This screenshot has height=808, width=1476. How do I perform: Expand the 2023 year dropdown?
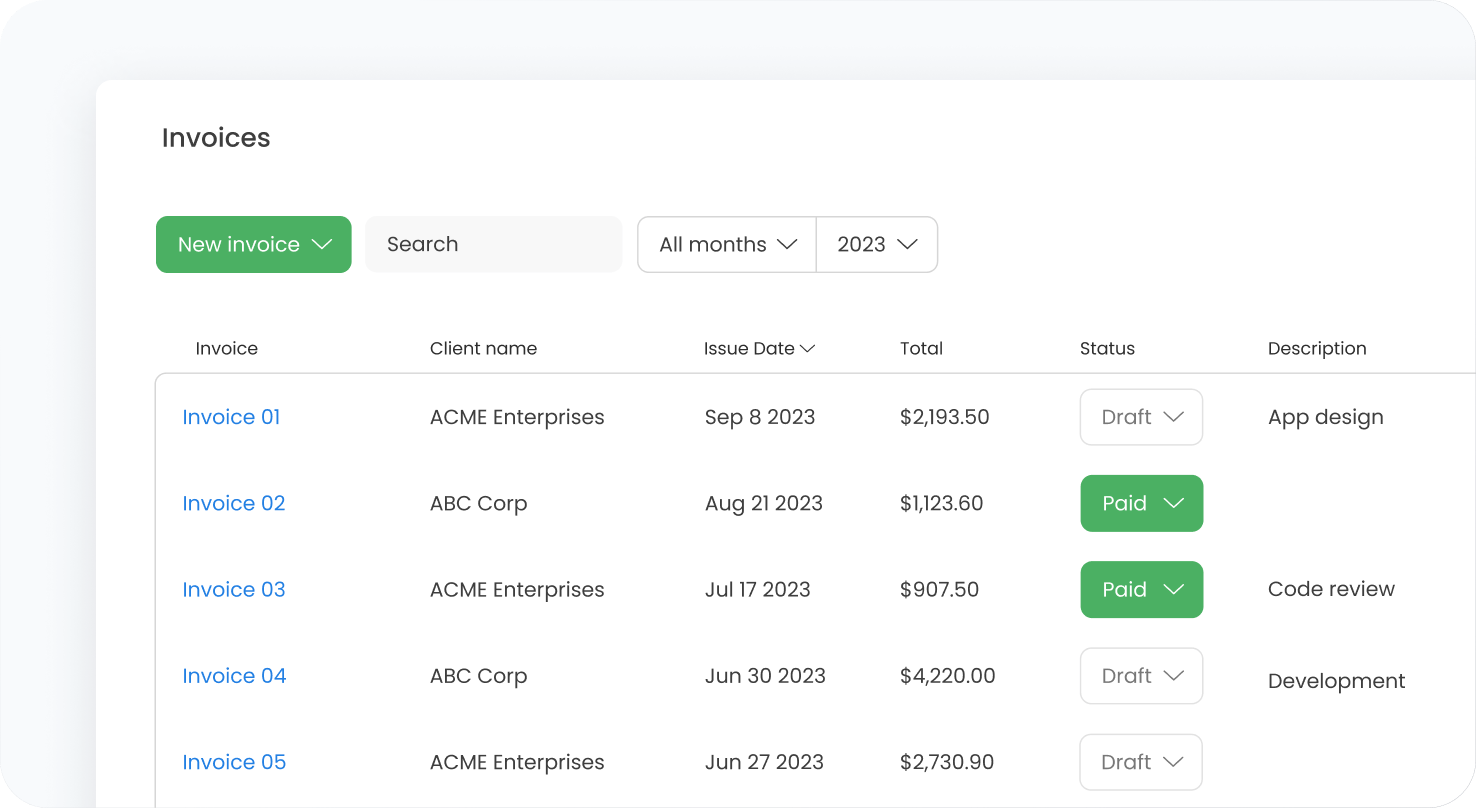[877, 245]
